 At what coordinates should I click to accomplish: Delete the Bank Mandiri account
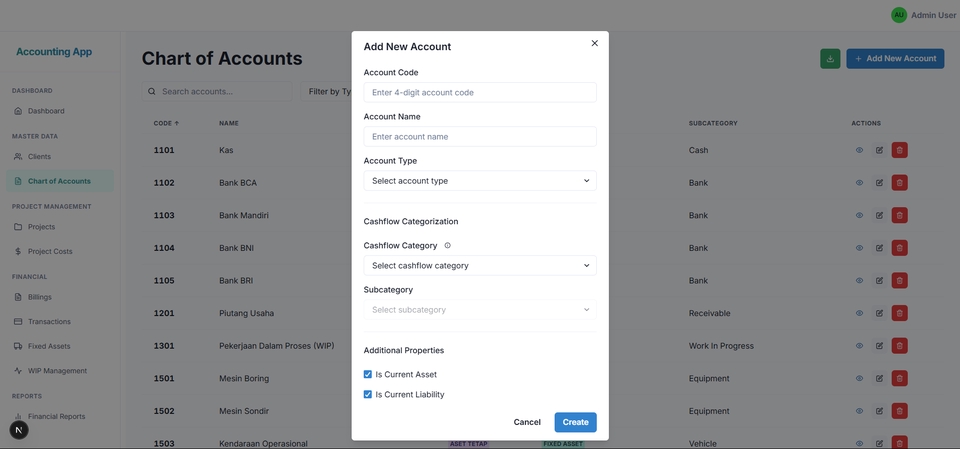click(x=899, y=215)
